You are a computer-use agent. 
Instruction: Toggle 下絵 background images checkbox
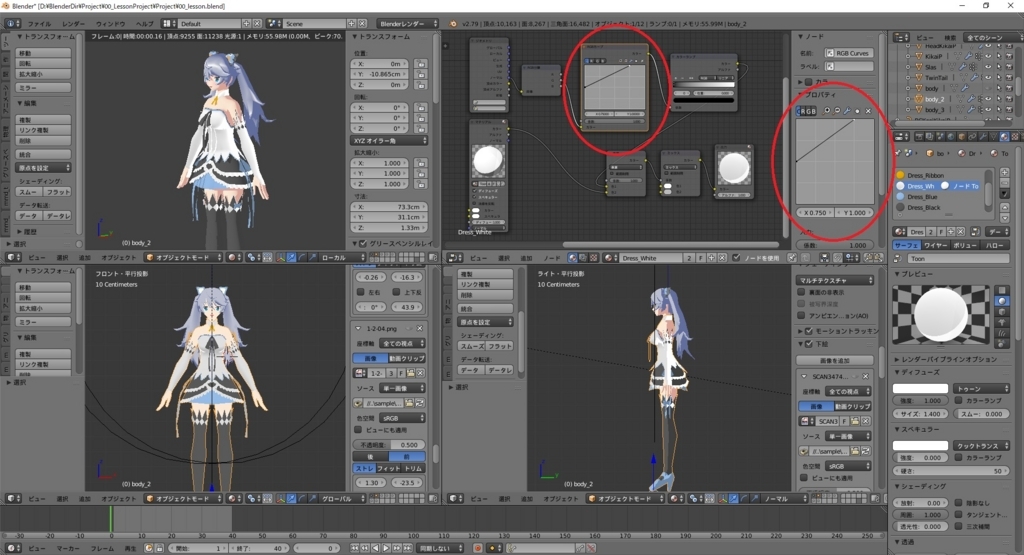808,344
